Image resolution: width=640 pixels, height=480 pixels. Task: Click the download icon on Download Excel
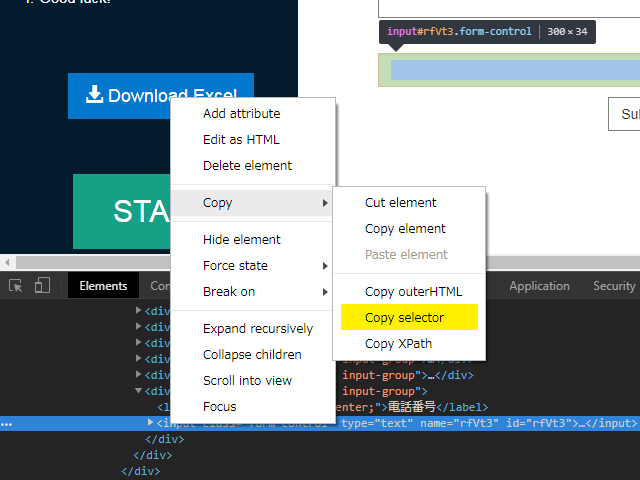click(x=94, y=94)
